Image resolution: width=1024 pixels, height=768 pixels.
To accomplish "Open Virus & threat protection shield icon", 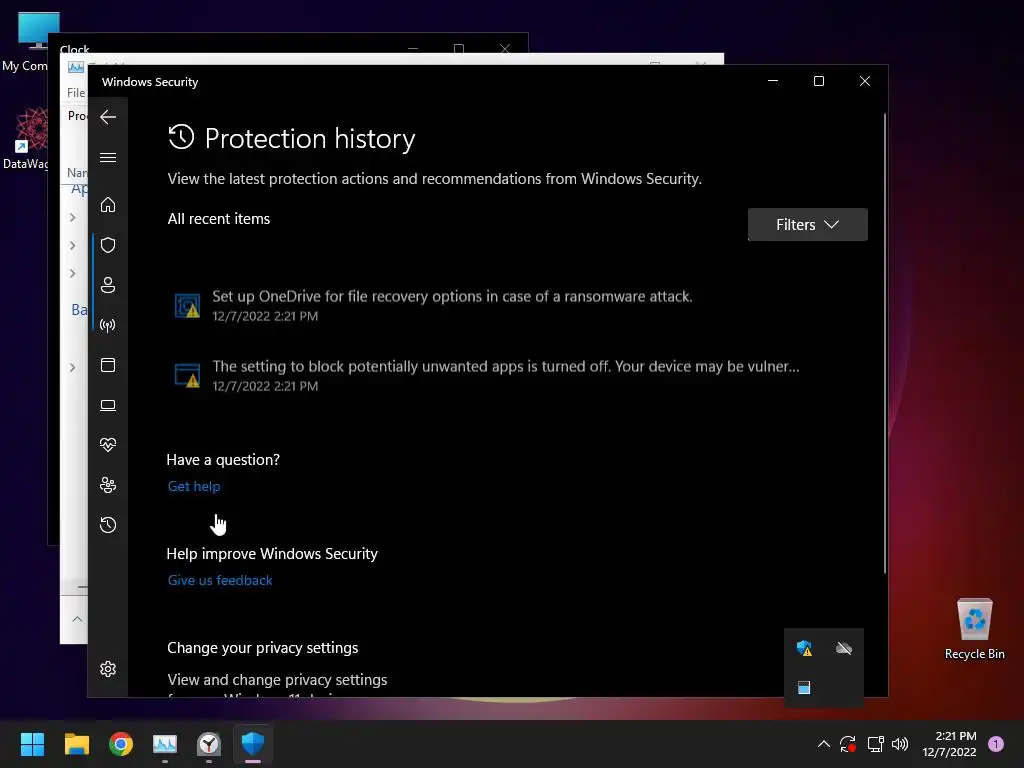I will pos(108,245).
